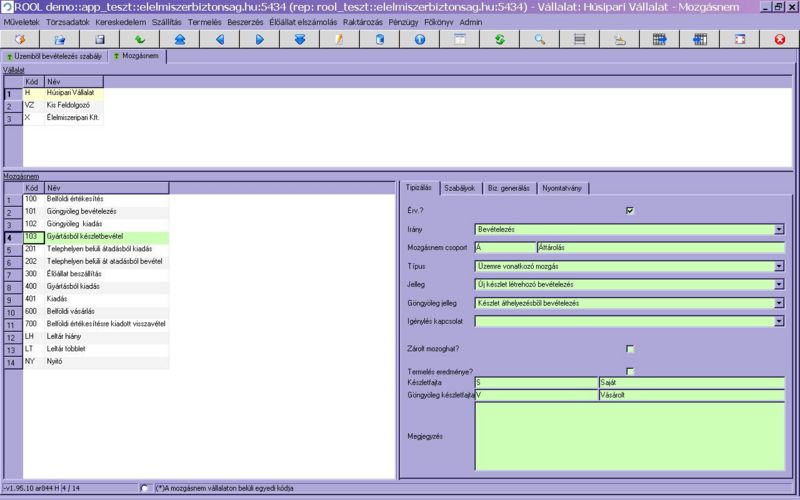
Task: Uncheck the Érv.? checkbox
Action: coord(630,210)
